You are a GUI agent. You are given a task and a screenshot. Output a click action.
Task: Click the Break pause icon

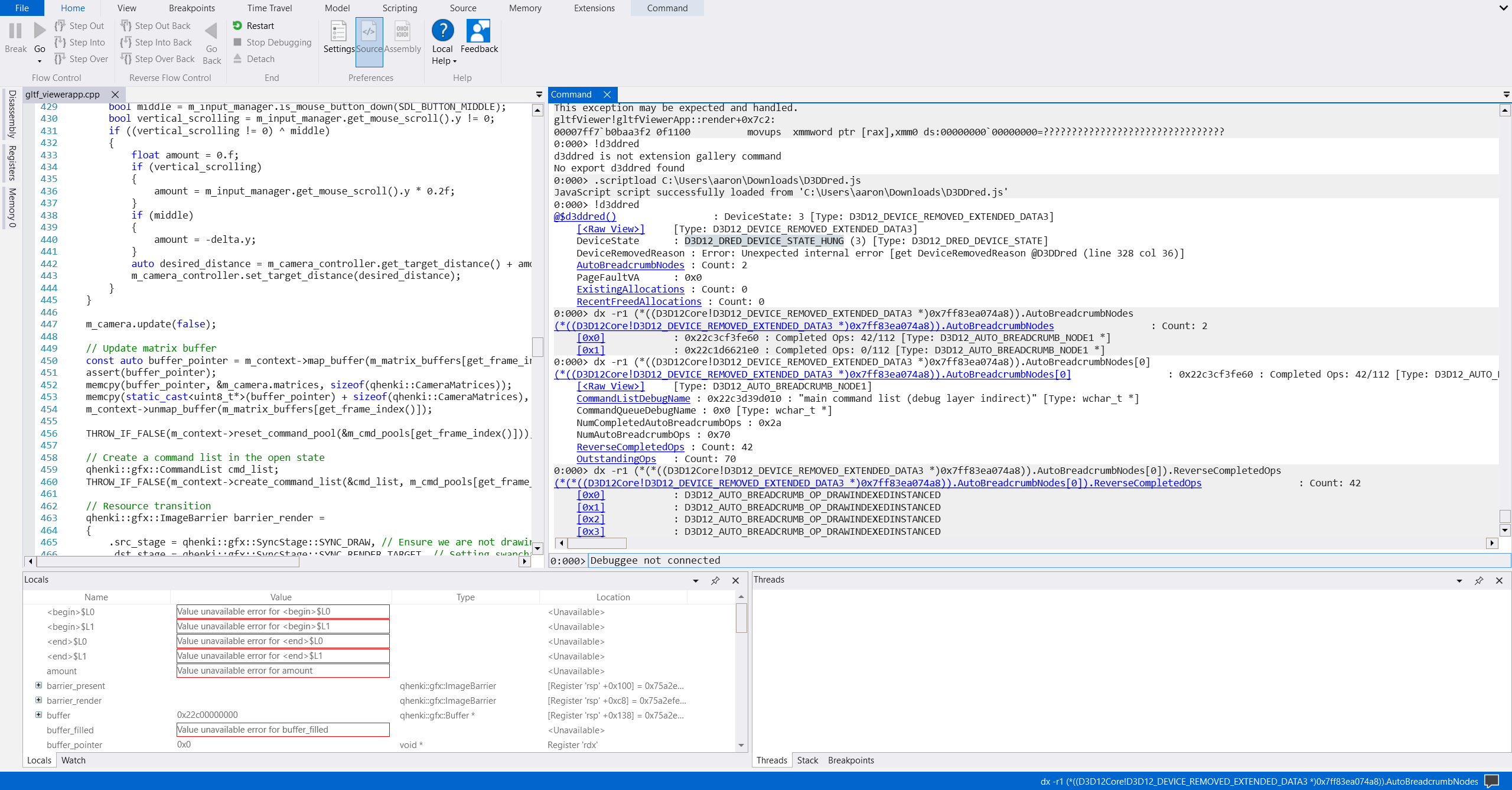[15, 31]
